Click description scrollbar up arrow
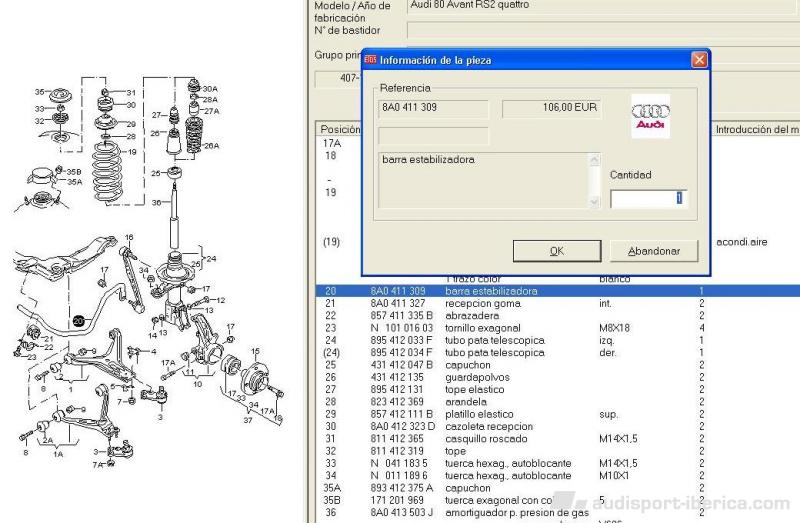Screen dimensions: 800x523 (x=594, y=160)
